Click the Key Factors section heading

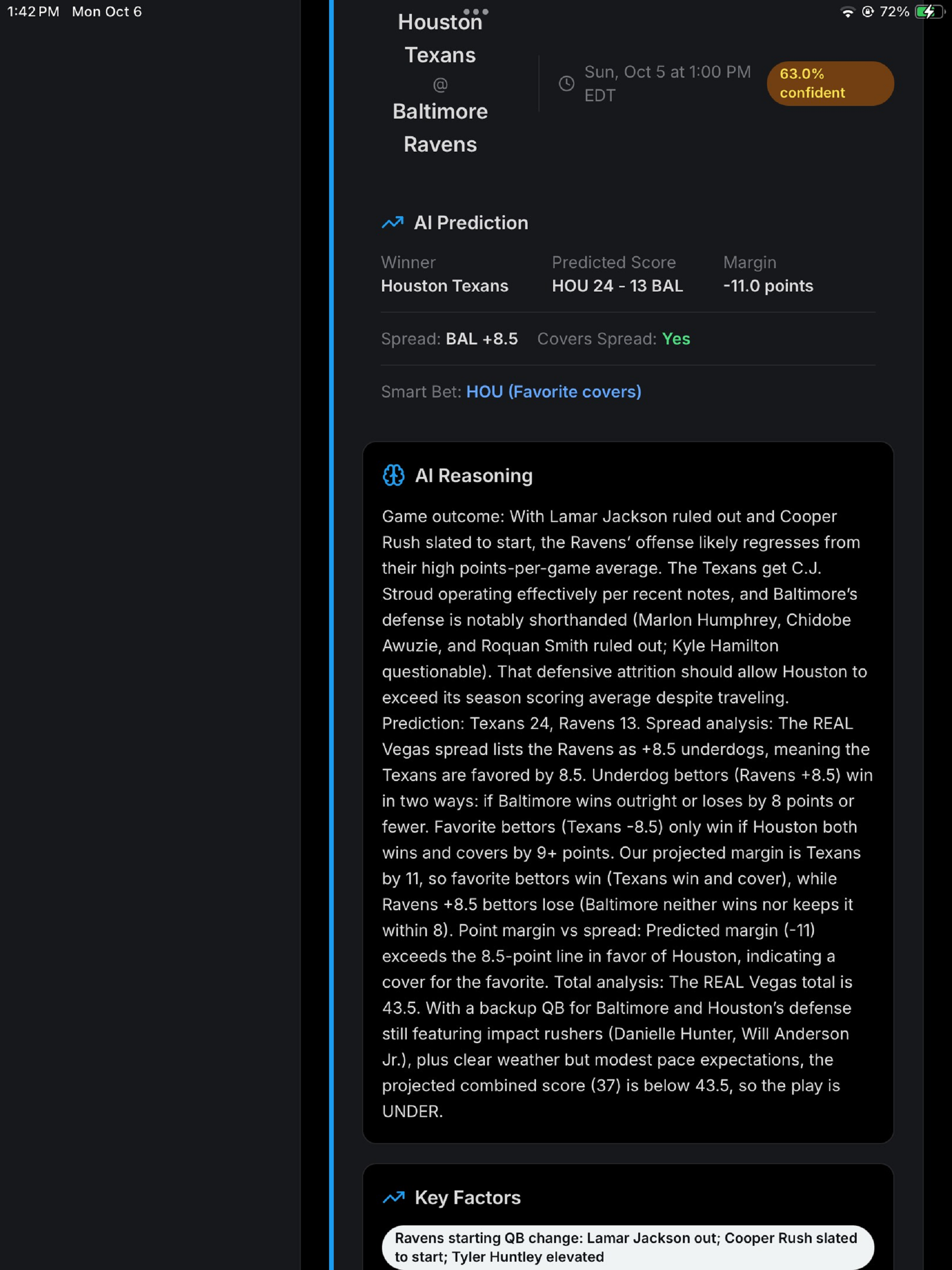tap(467, 1197)
